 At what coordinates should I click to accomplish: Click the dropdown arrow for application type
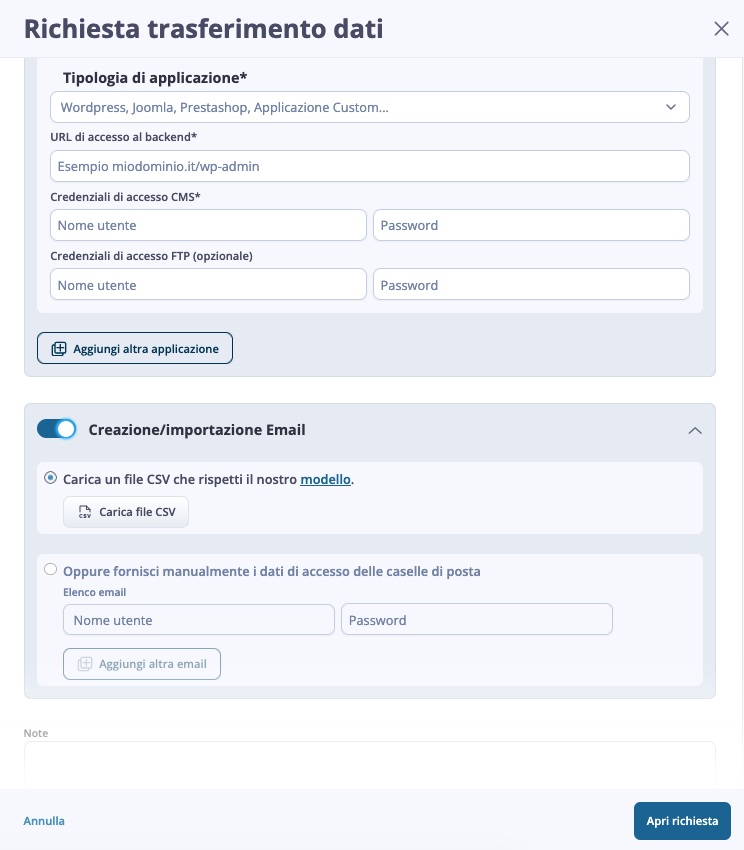(671, 107)
